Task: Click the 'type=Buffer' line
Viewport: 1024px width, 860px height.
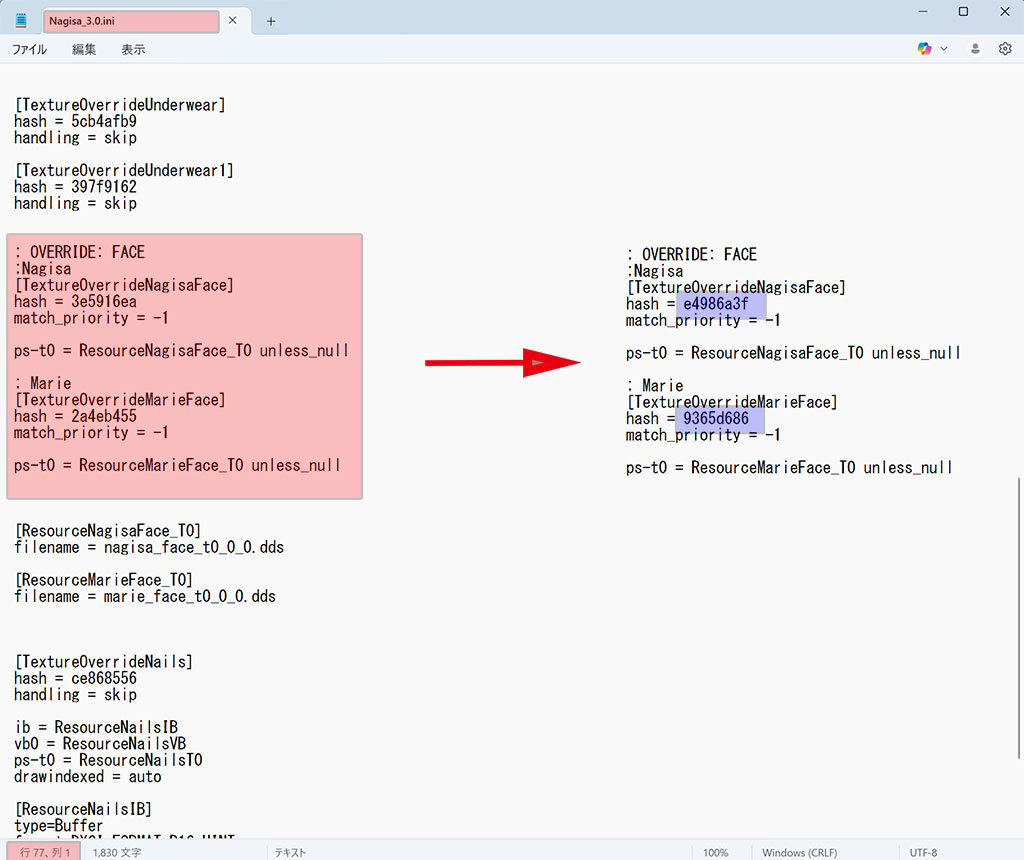Action: [x=58, y=825]
